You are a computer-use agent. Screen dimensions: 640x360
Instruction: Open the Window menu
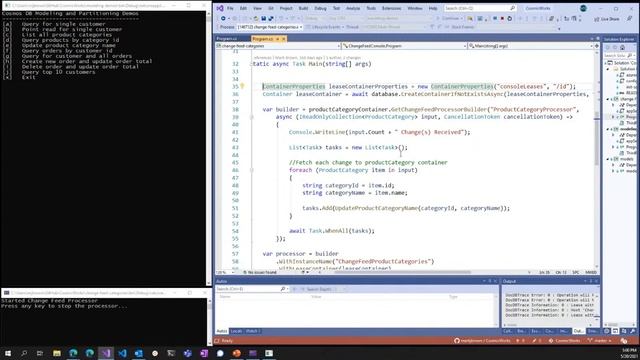415,8
